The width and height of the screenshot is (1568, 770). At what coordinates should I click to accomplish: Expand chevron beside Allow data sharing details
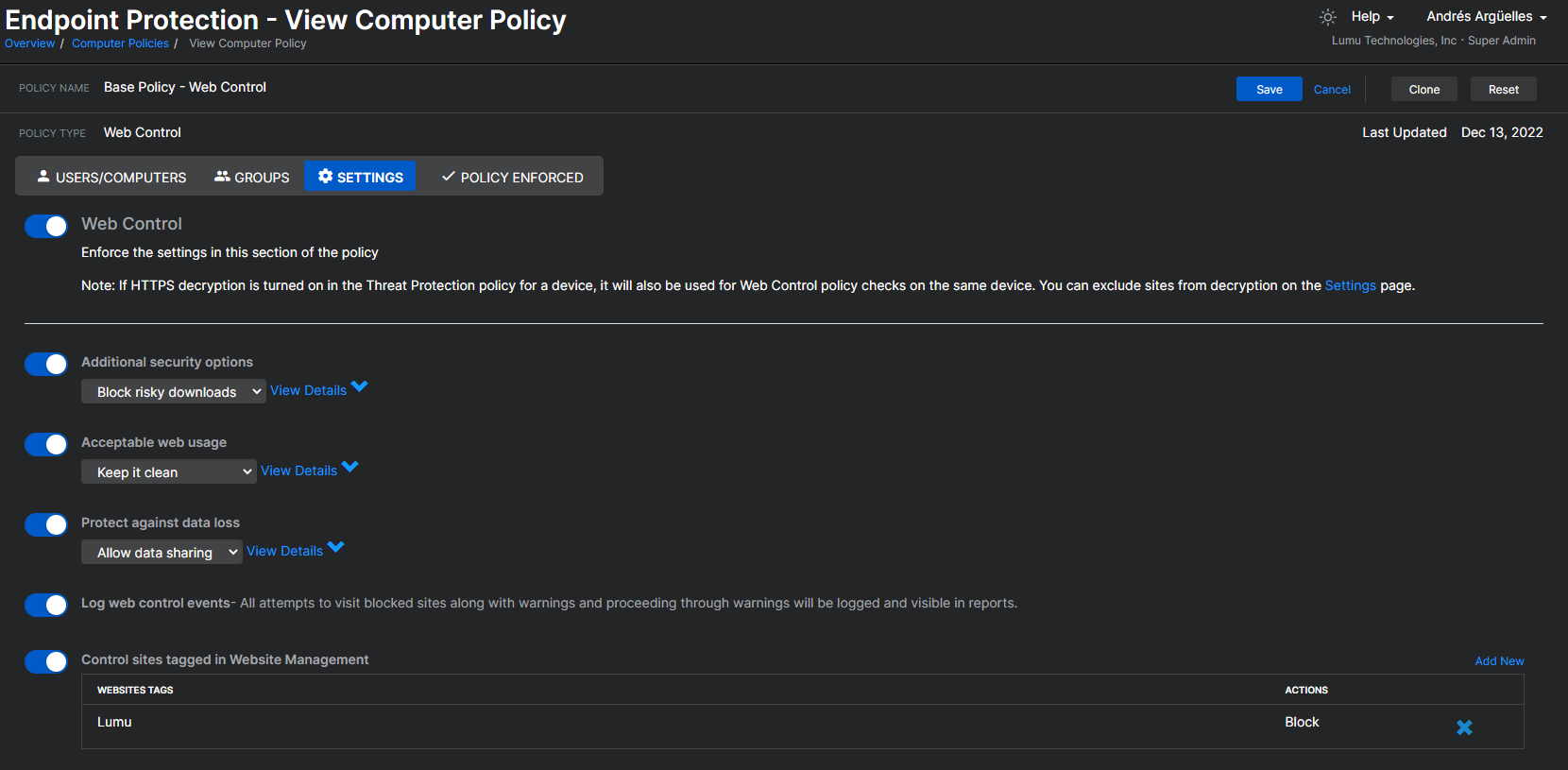336,548
